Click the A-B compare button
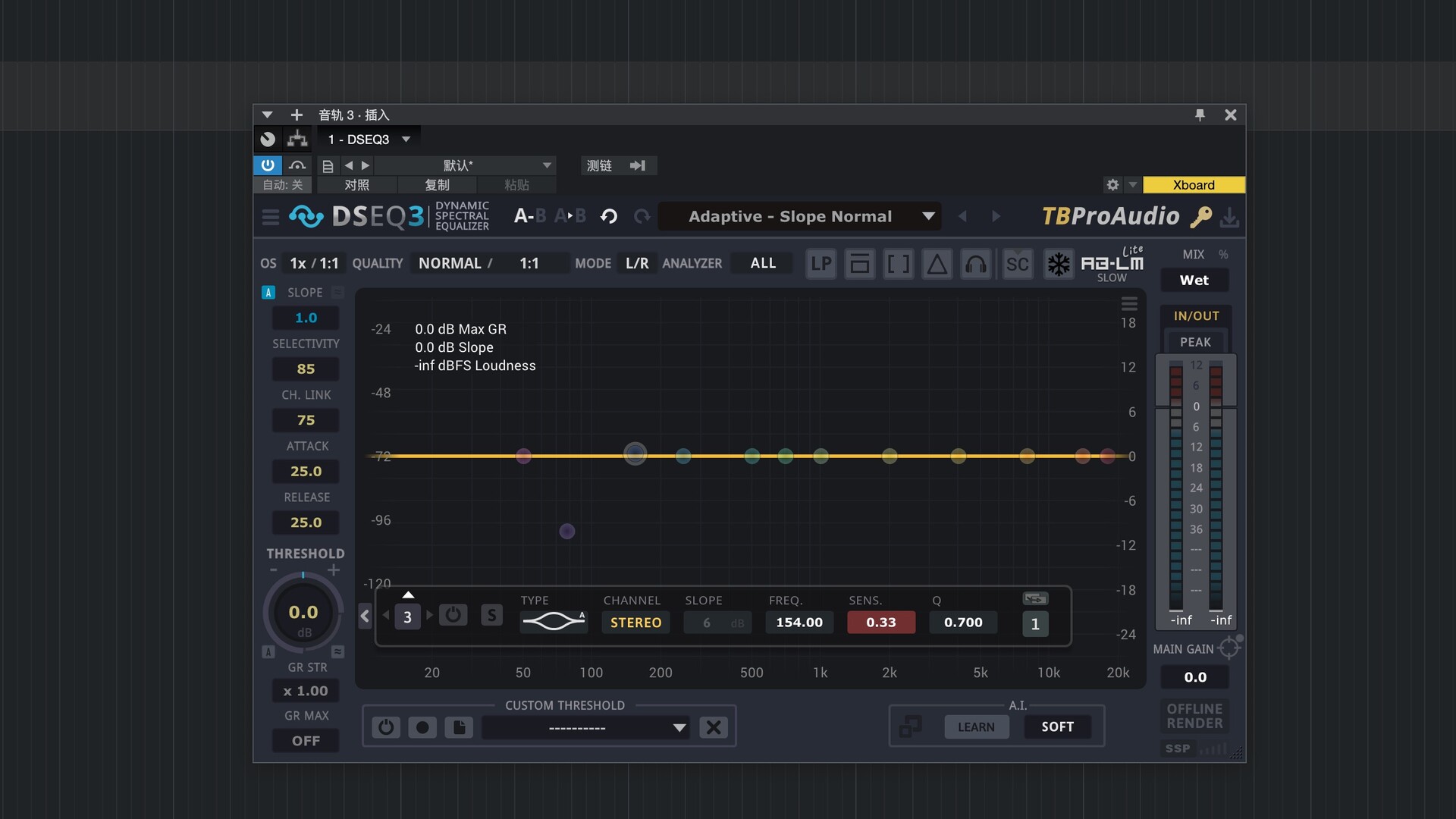This screenshot has height=819, width=1456. tap(530, 217)
